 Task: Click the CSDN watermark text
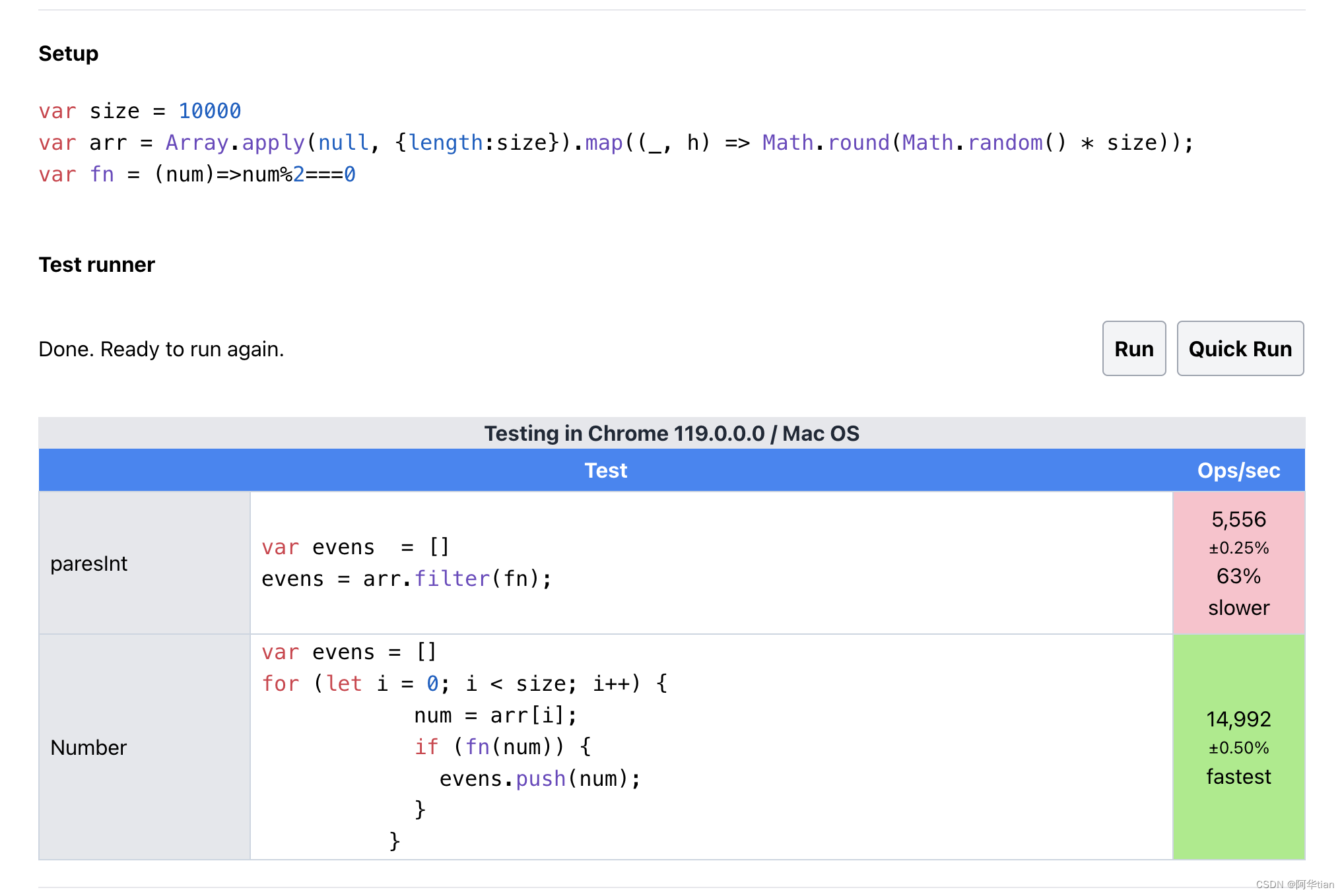[x=1294, y=884]
